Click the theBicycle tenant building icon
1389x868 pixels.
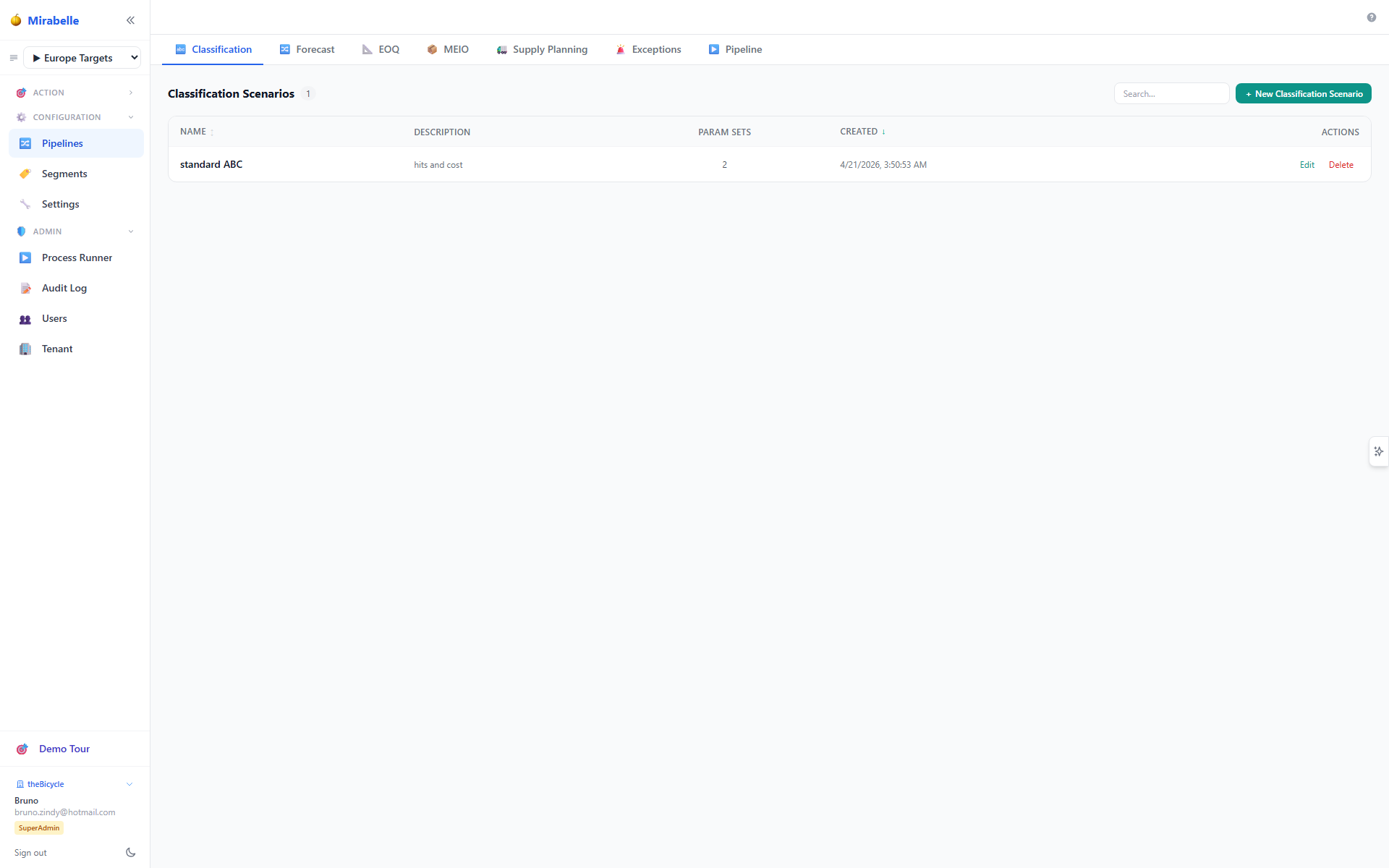point(20,784)
